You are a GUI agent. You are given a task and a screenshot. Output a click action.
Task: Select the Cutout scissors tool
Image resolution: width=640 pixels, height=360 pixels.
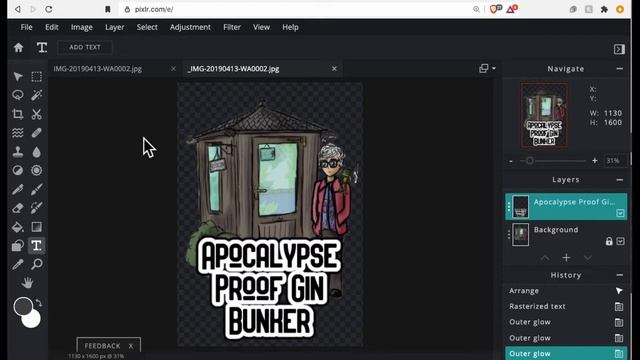[x=37, y=114]
